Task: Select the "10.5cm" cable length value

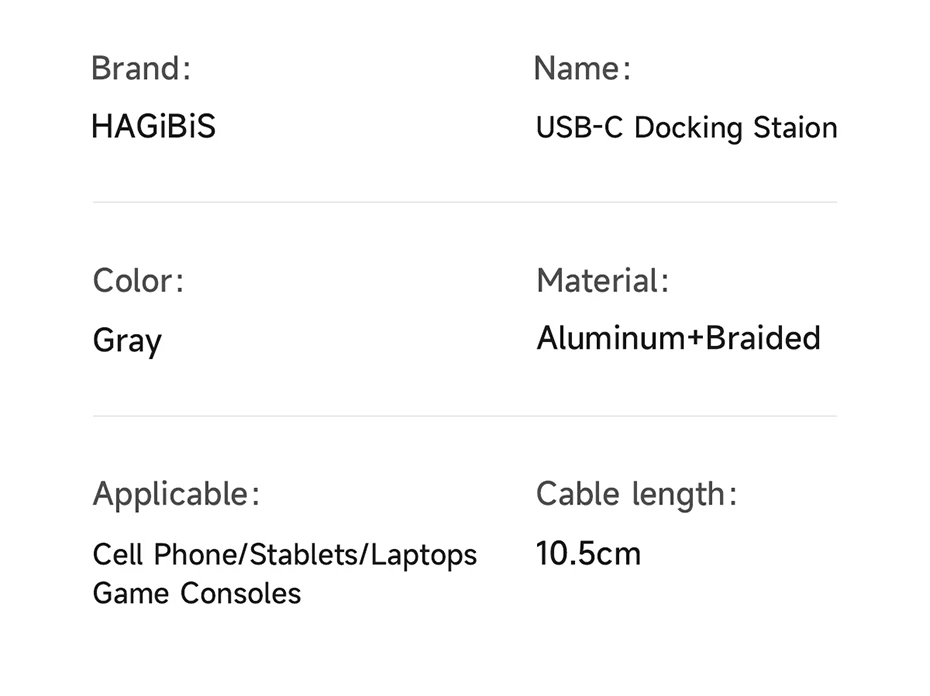Action: click(588, 554)
